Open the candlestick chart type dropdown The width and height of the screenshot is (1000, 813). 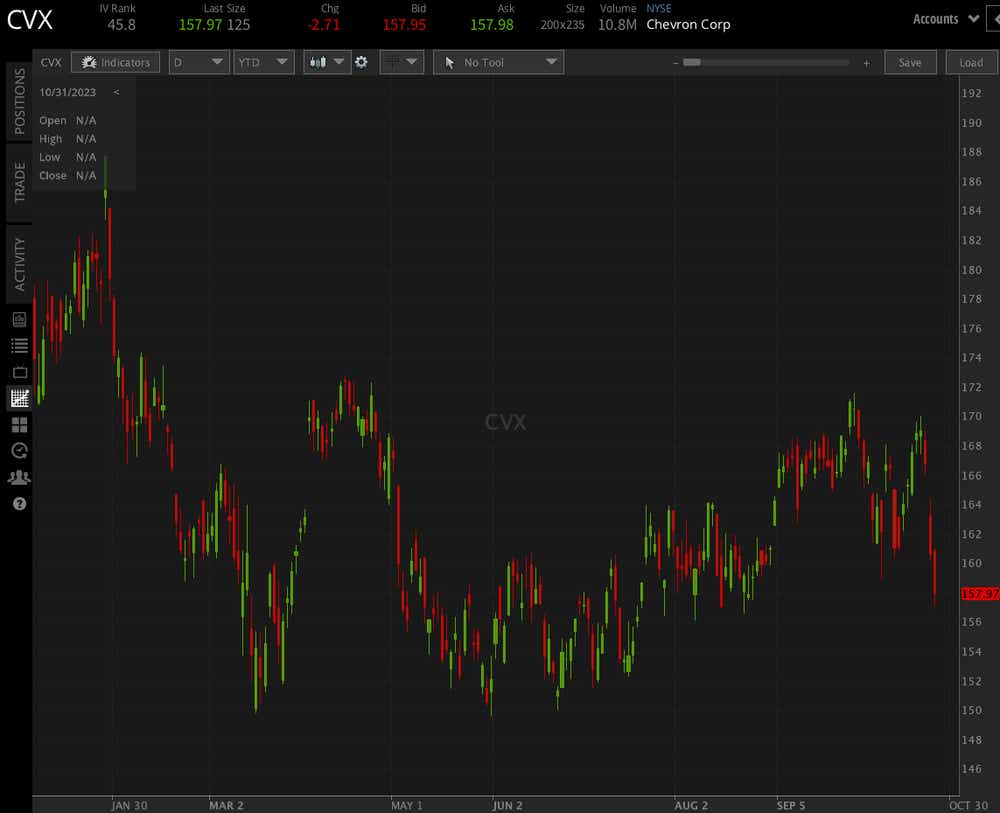coord(327,62)
